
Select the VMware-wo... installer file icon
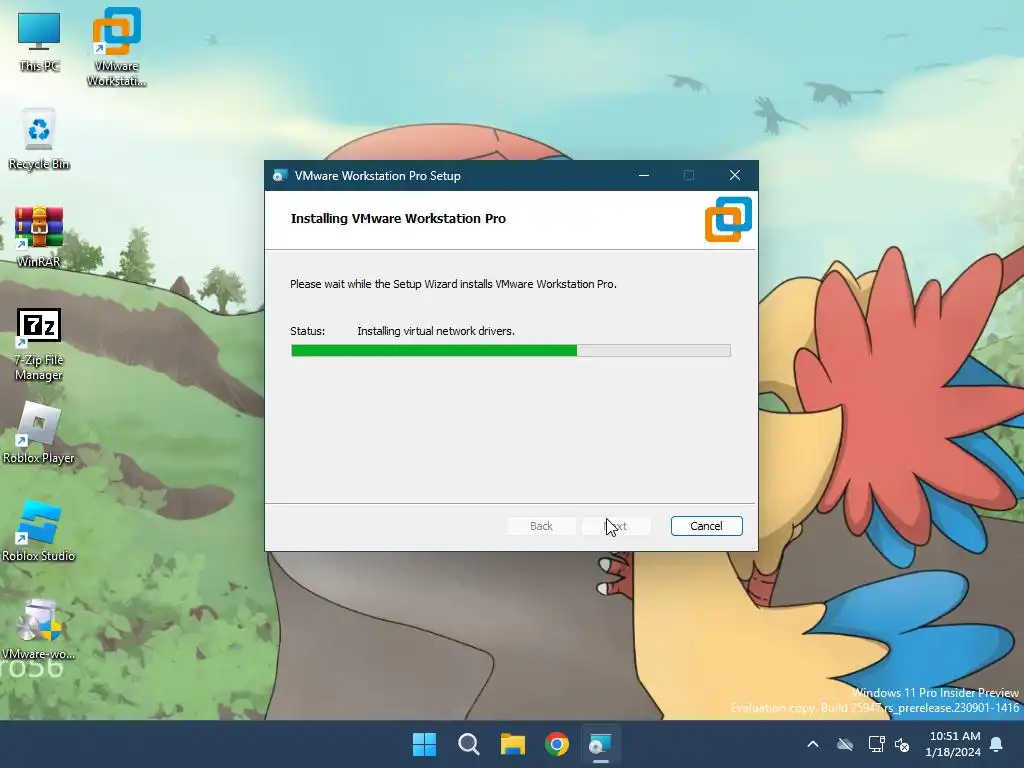coord(39,629)
